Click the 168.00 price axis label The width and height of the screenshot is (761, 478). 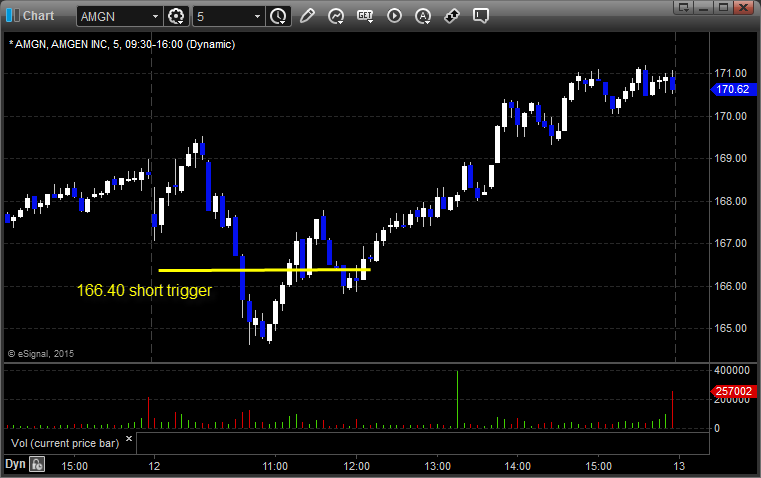pos(730,201)
